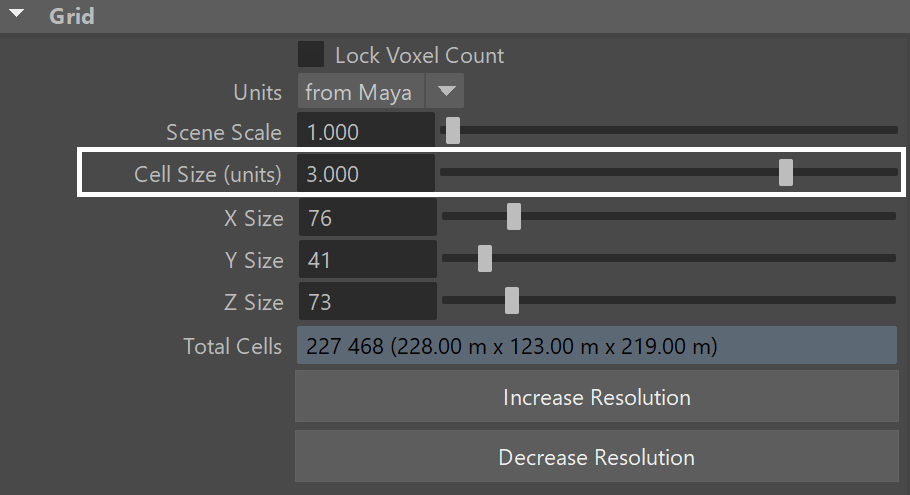The image size is (910, 495).
Task: Click the Cell Size (units) value field
Action: (x=366, y=174)
